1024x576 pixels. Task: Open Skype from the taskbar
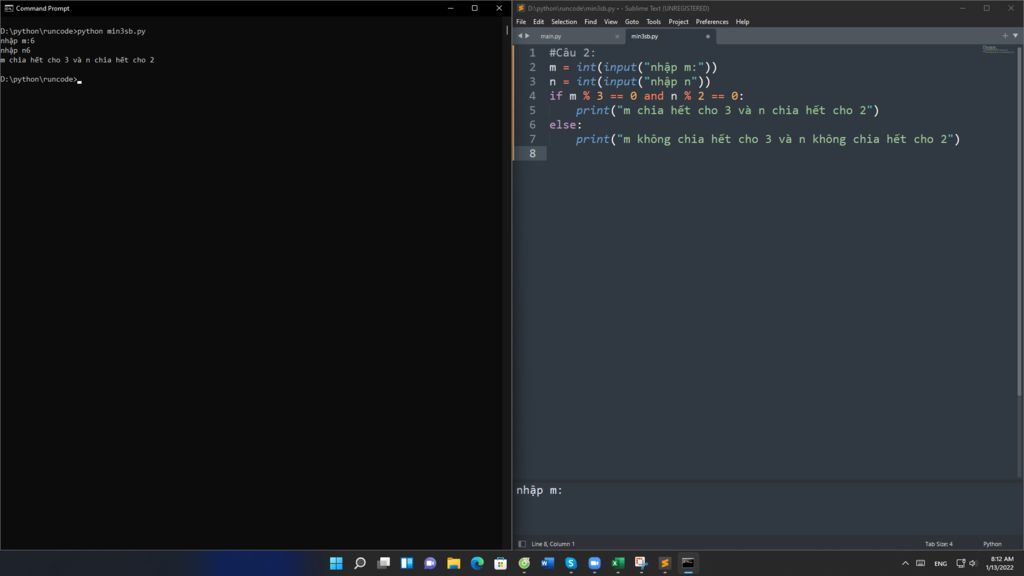coord(571,563)
